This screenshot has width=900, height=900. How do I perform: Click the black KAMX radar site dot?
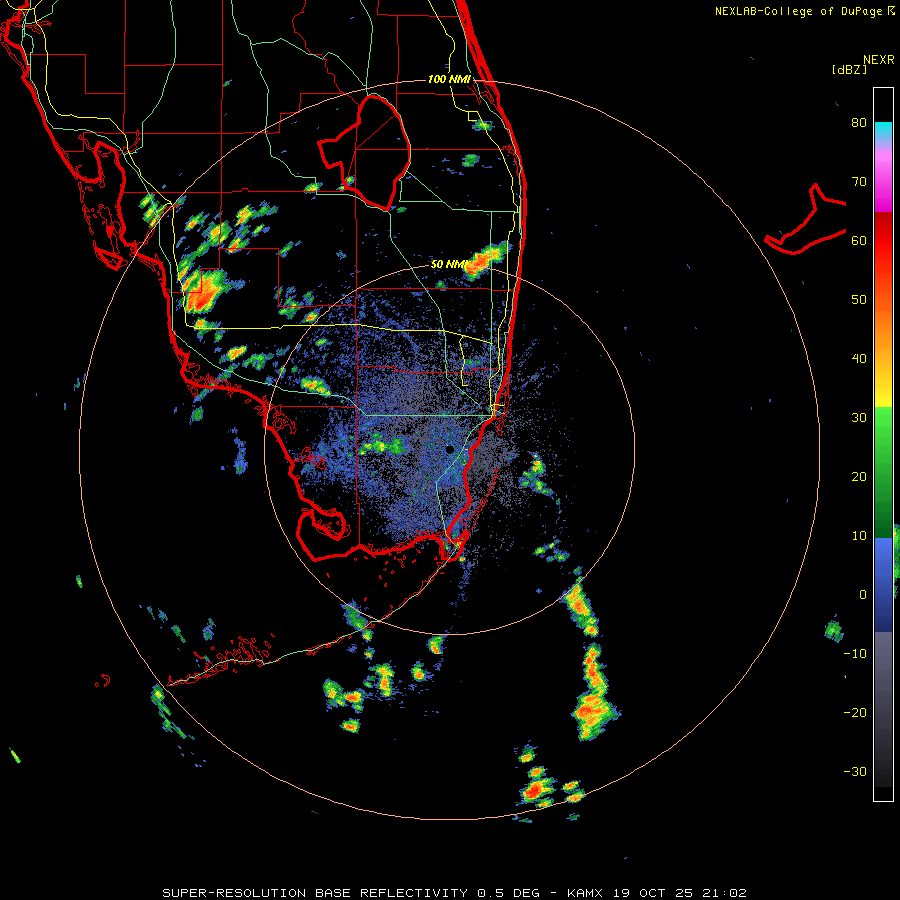(x=450, y=449)
